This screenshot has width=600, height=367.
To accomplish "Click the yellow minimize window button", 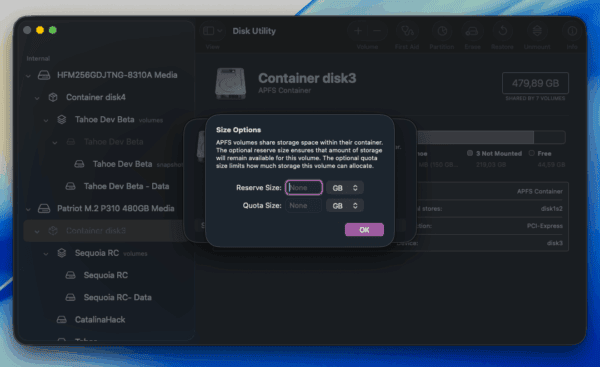I will pyautogui.click(x=40, y=30).
